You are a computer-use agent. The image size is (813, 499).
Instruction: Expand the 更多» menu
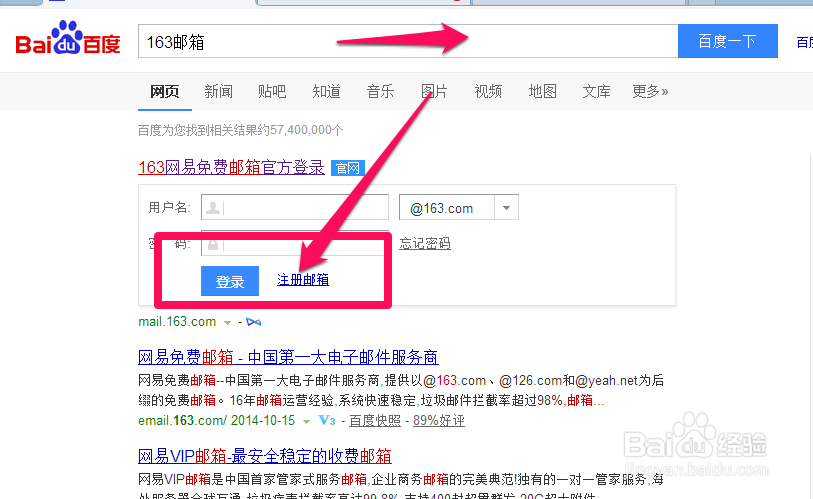click(650, 92)
